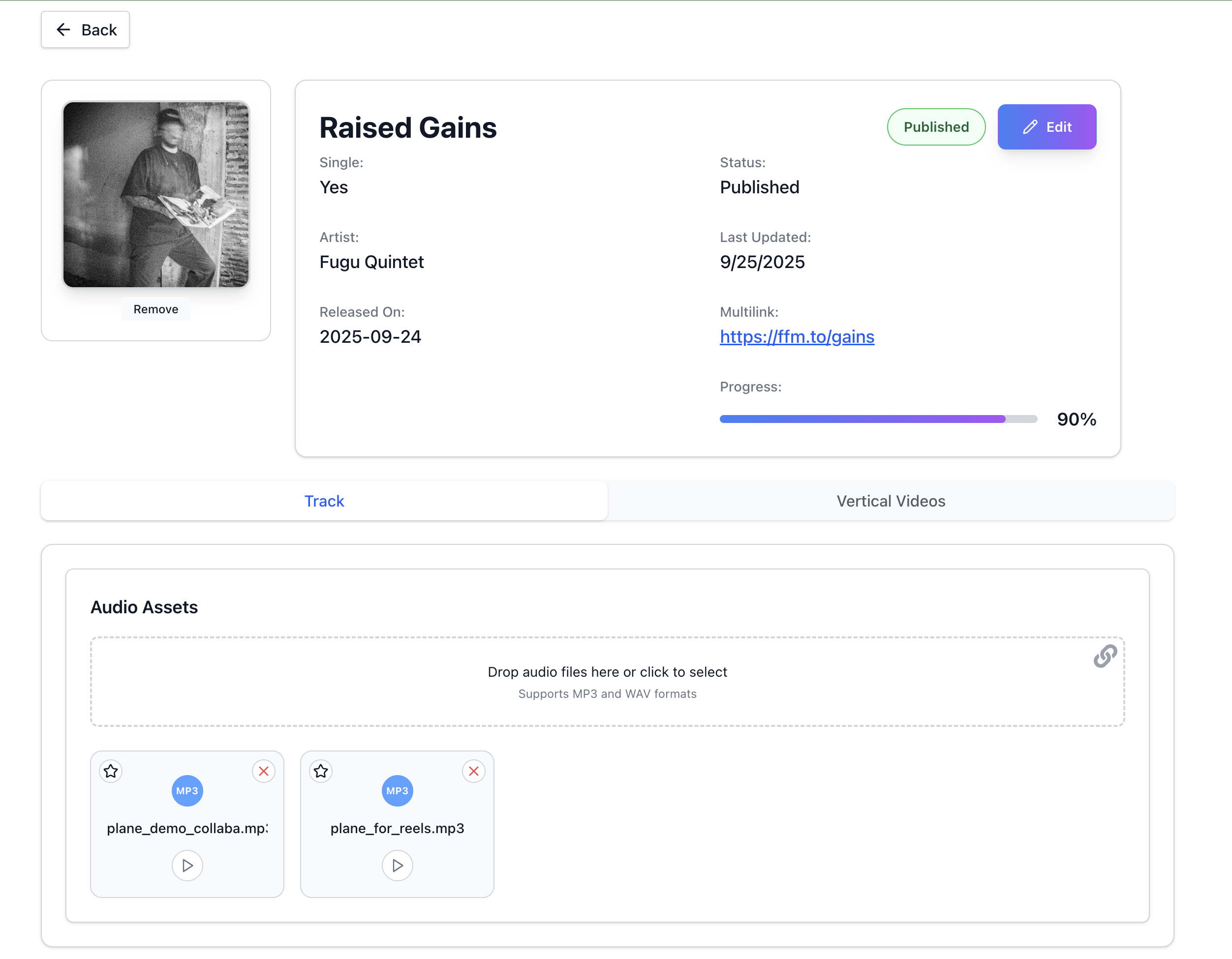Click the audio files drop zone

pyautogui.click(x=607, y=681)
